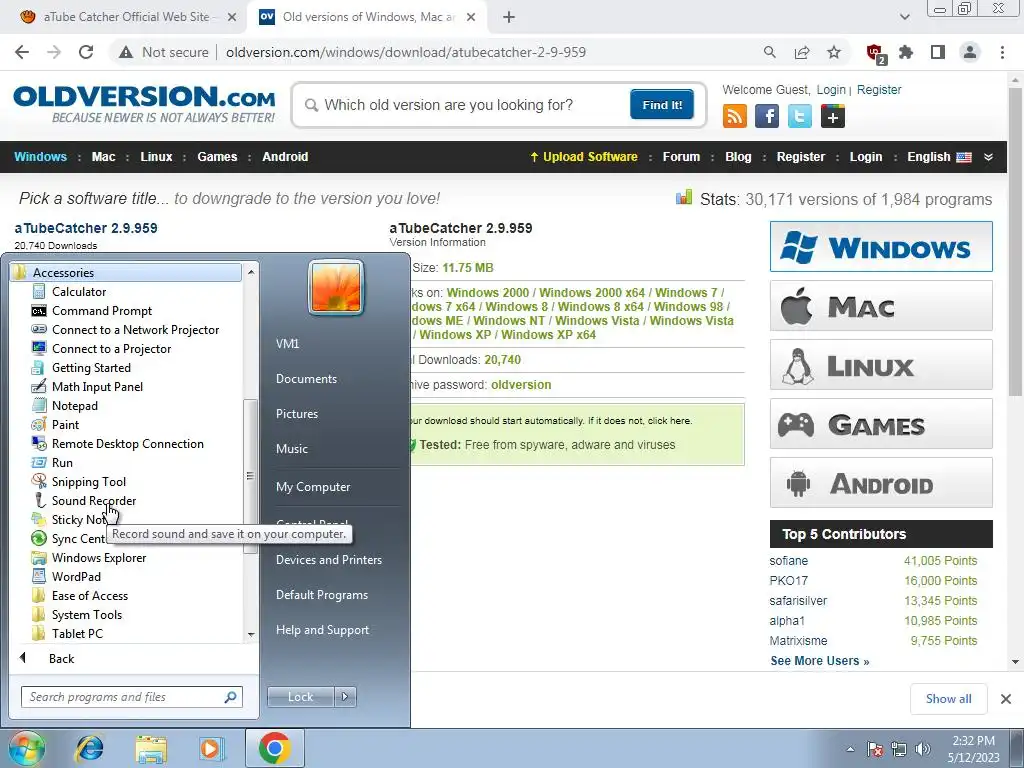This screenshot has height=768, width=1024.
Task: Select the Mac navigation item
Action: point(103,157)
